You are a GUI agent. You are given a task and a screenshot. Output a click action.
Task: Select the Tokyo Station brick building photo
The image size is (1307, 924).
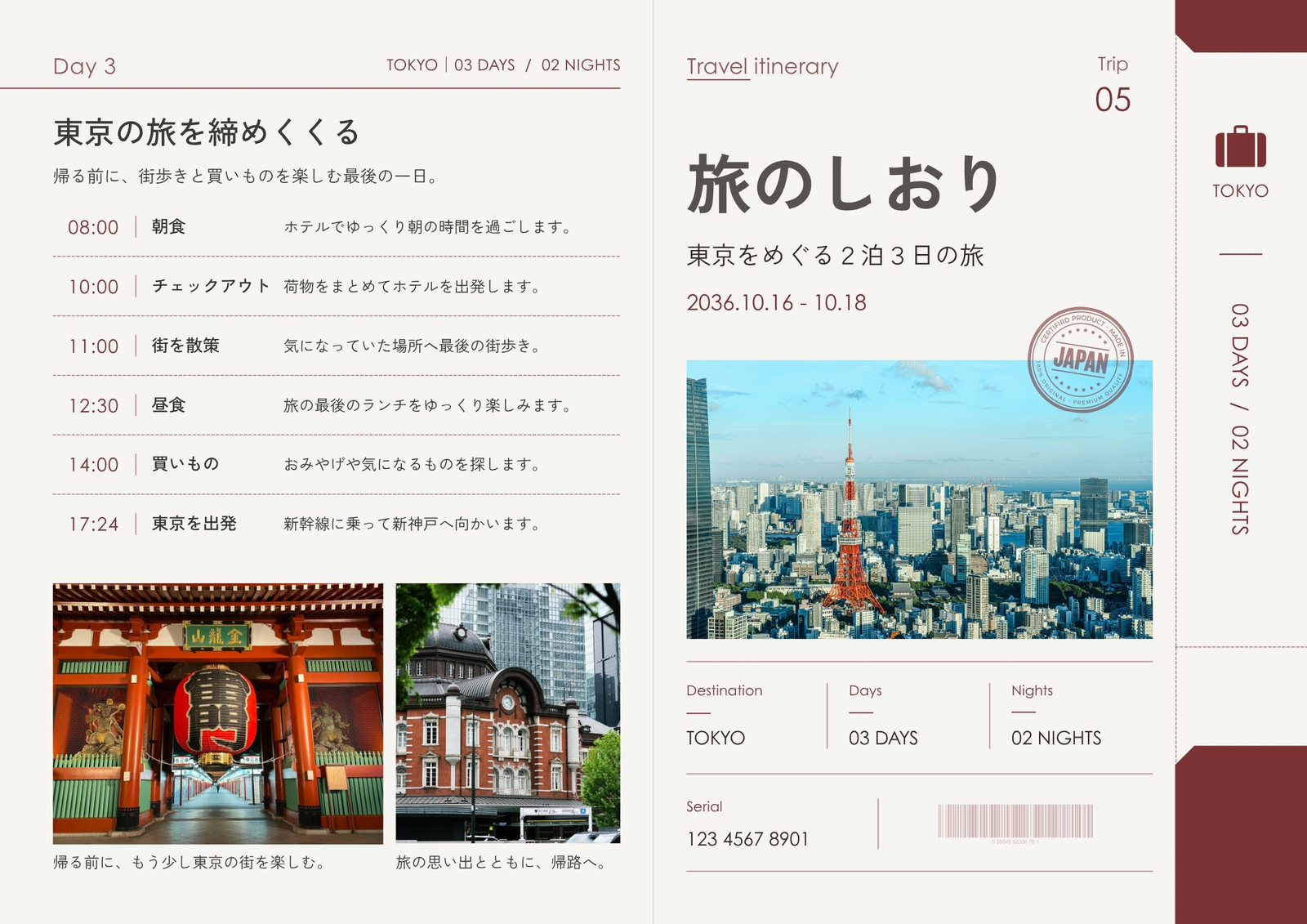point(508,713)
